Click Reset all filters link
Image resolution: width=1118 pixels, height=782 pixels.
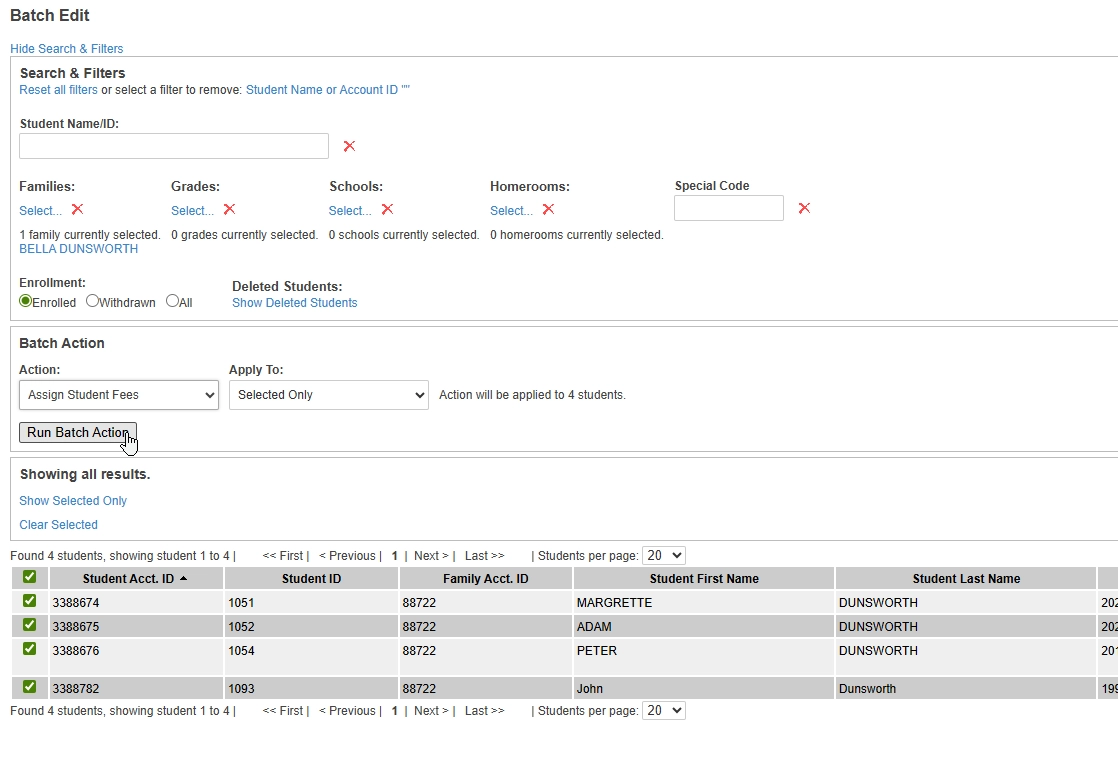point(59,90)
